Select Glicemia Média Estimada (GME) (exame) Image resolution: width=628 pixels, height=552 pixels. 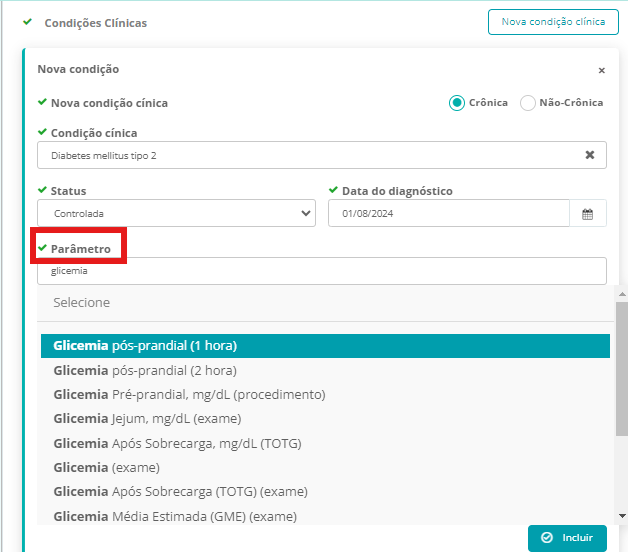click(325, 516)
